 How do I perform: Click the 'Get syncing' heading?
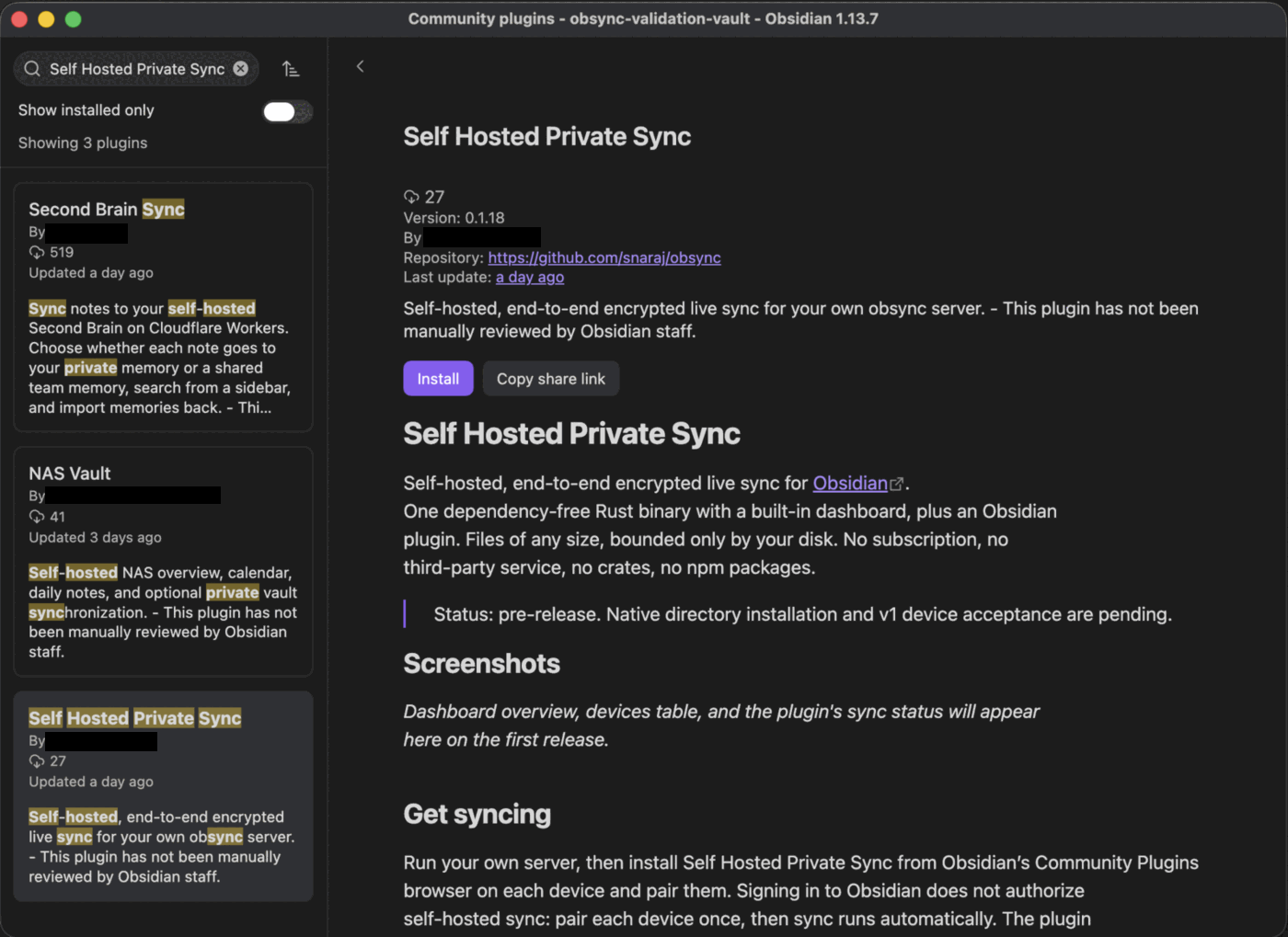(477, 815)
